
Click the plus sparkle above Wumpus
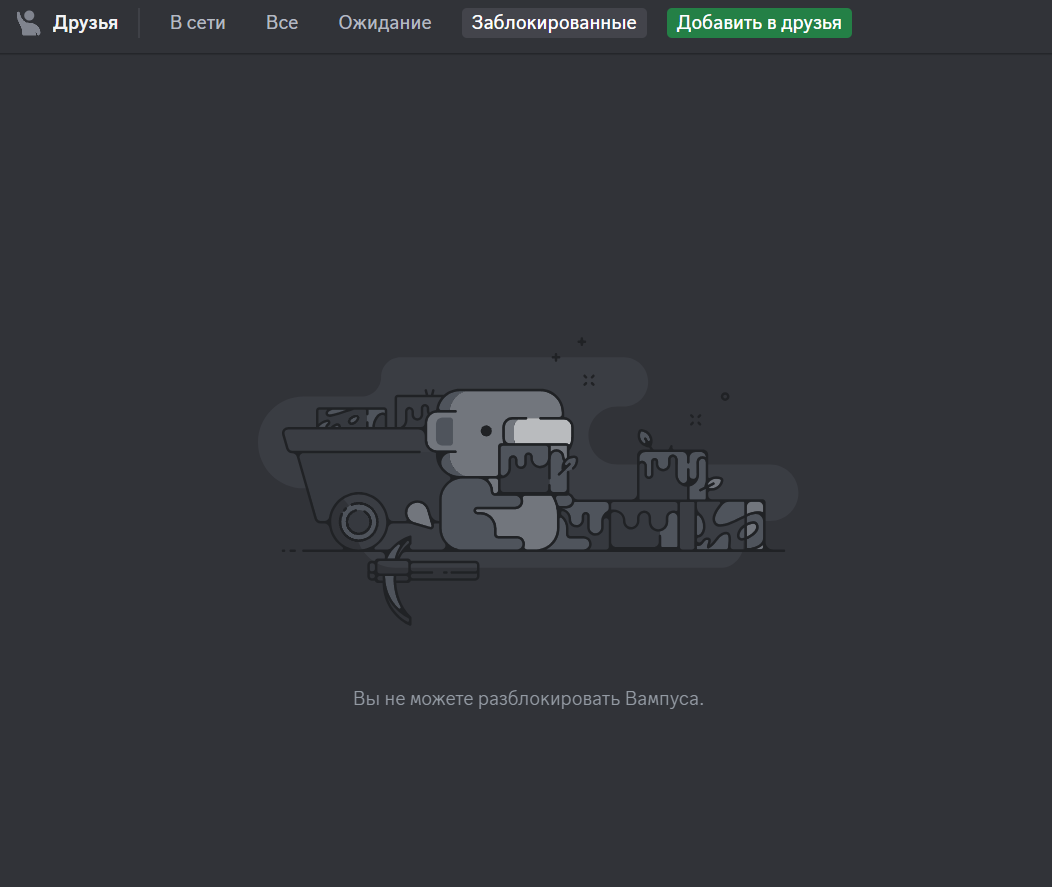click(x=581, y=342)
